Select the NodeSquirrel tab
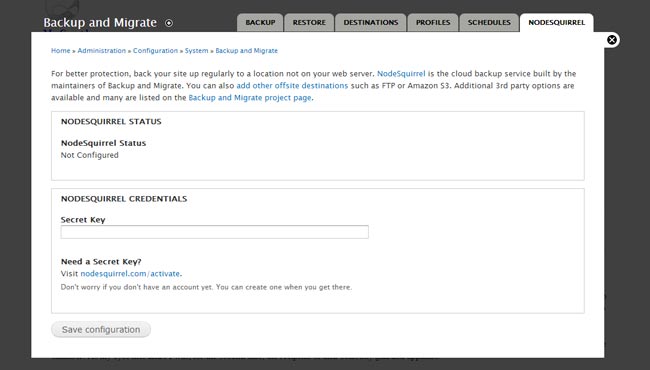 [x=556, y=22]
